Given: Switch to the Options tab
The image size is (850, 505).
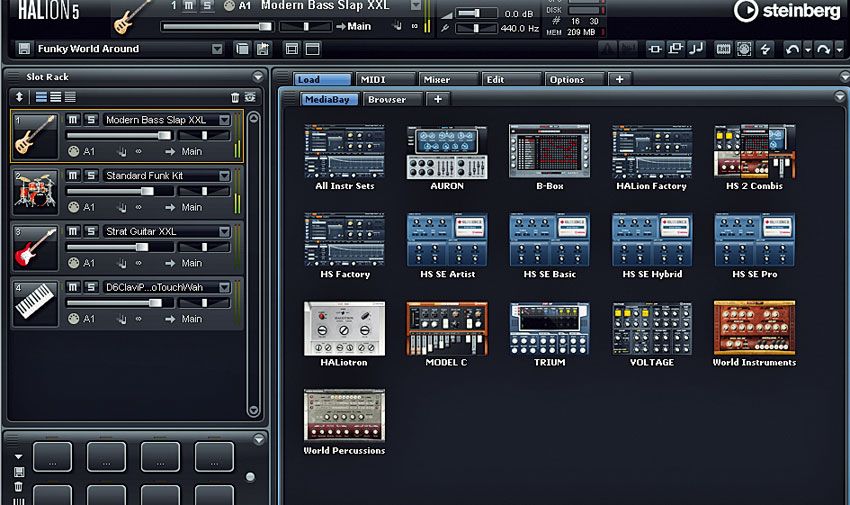Looking at the screenshot, I should [x=575, y=79].
